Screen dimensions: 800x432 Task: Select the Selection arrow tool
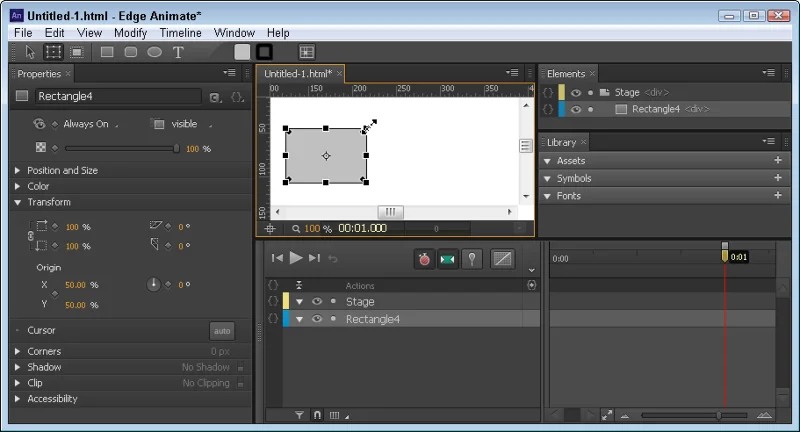[30, 52]
